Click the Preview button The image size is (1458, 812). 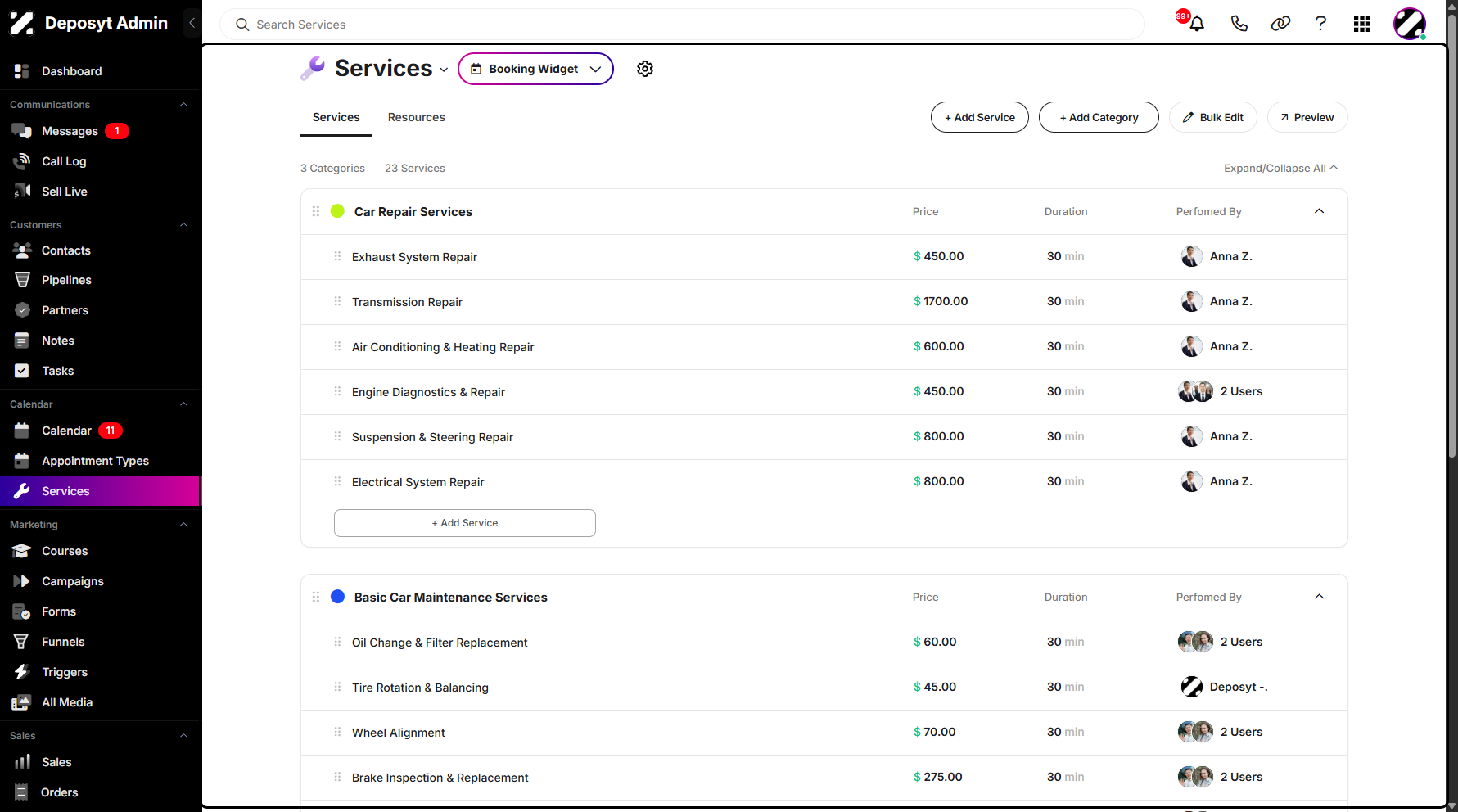1307,117
